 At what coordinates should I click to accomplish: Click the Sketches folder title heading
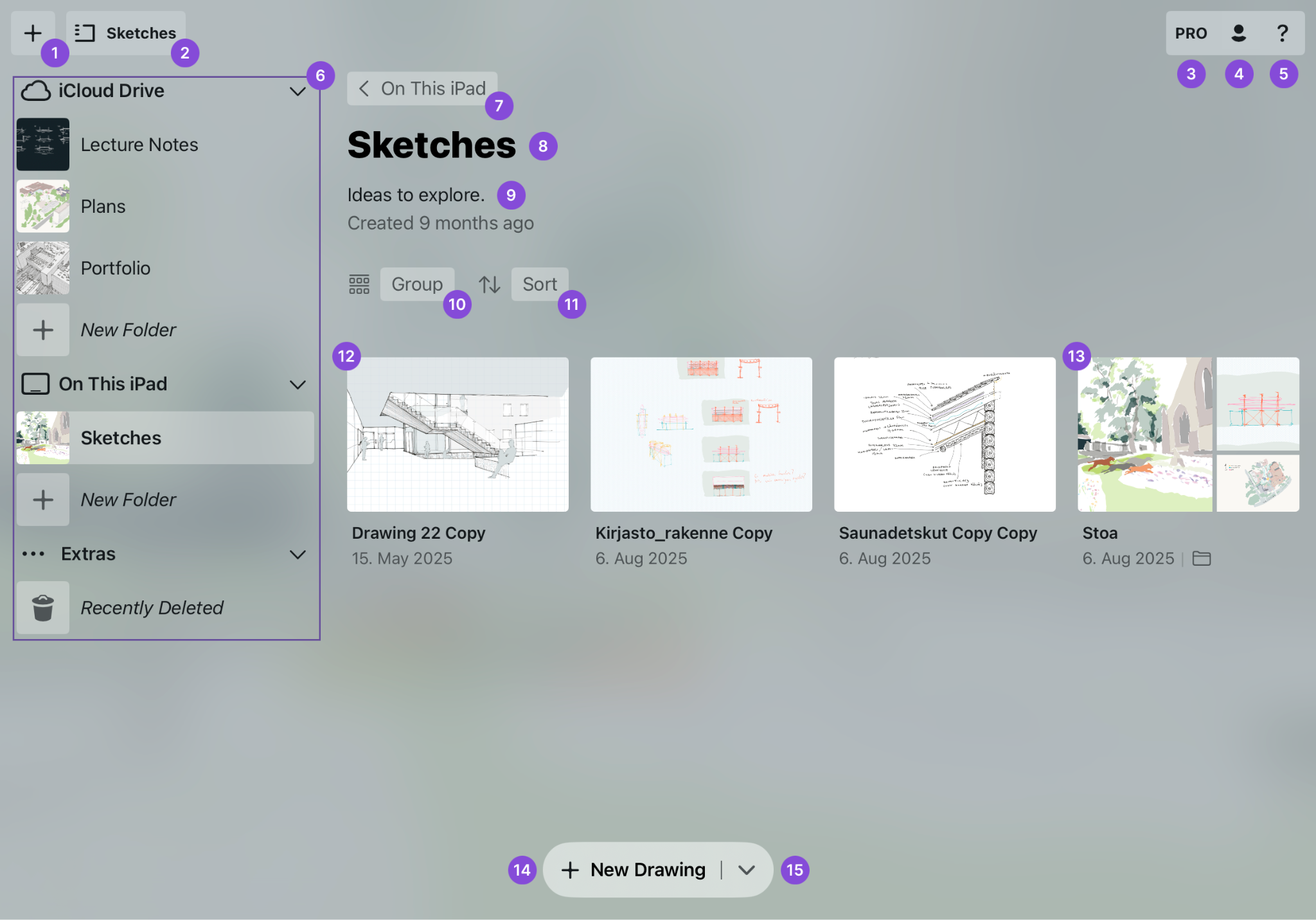coord(432,145)
